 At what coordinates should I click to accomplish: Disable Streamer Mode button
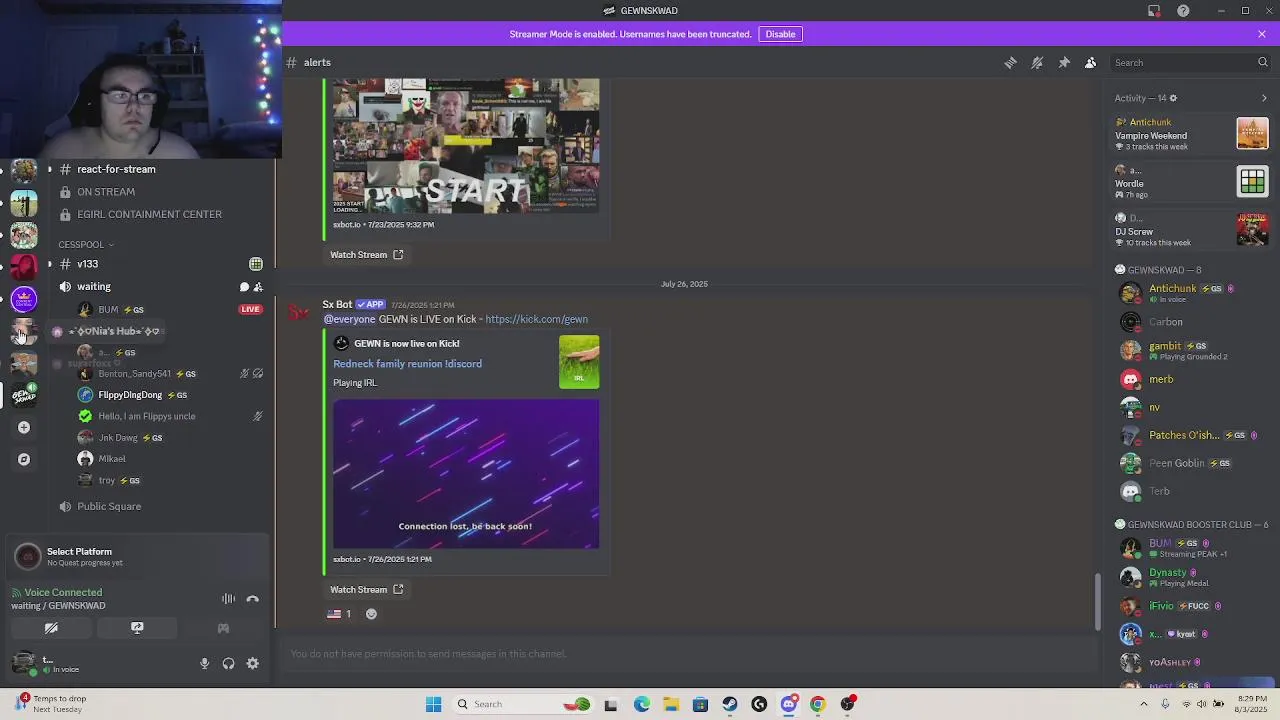pyautogui.click(x=780, y=34)
